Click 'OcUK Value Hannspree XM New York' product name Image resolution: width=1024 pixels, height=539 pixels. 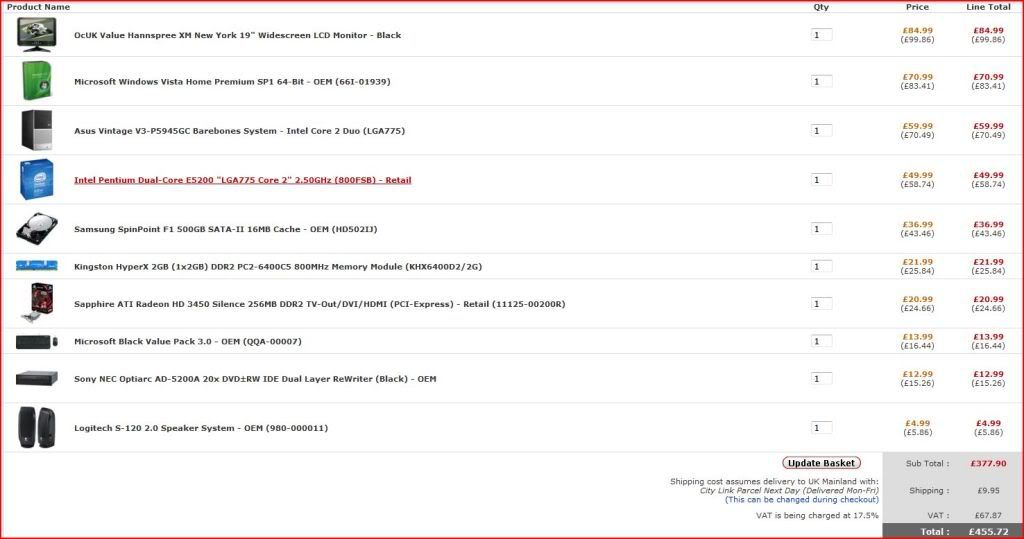pyautogui.click(x=237, y=35)
